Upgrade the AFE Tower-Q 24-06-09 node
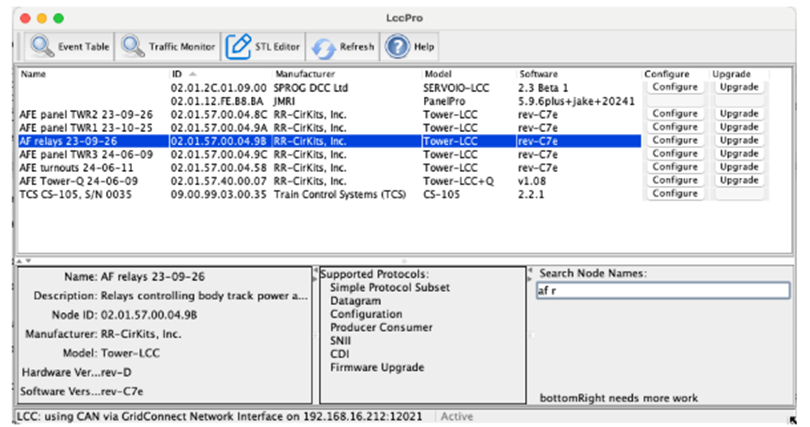 click(x=738, y=181)
